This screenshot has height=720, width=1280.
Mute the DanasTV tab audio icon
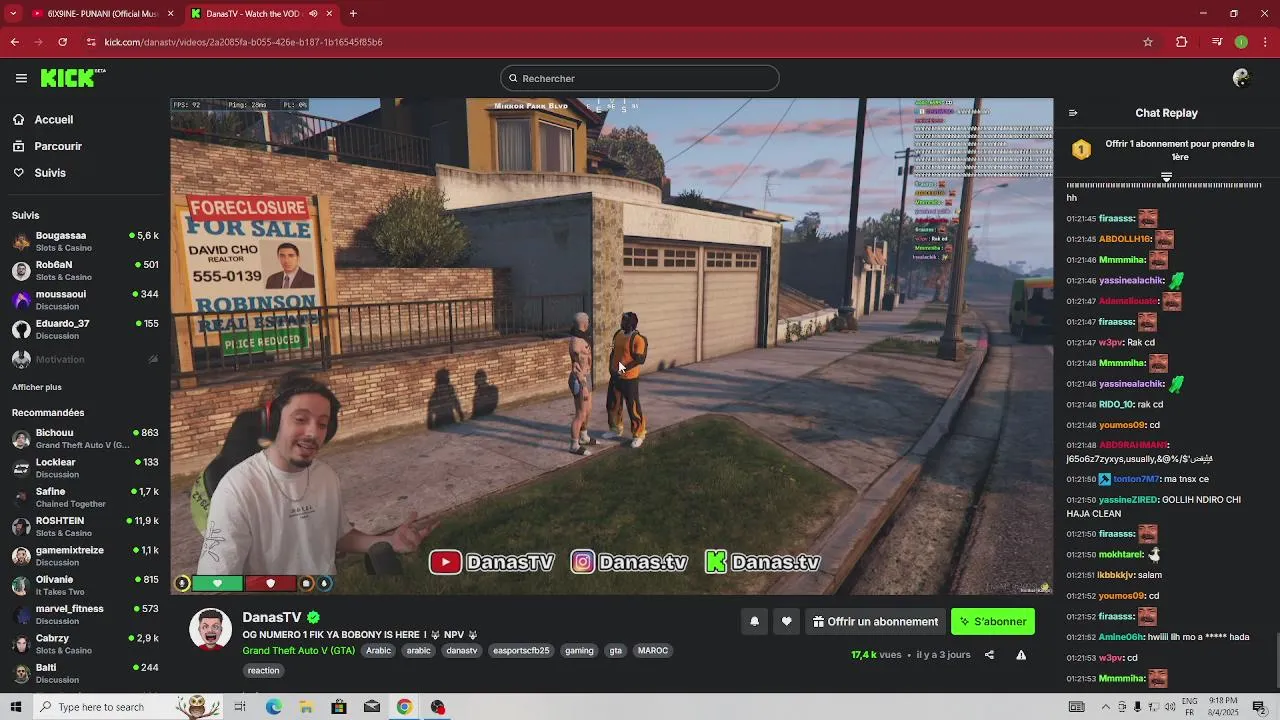click(x=313, y=14)
